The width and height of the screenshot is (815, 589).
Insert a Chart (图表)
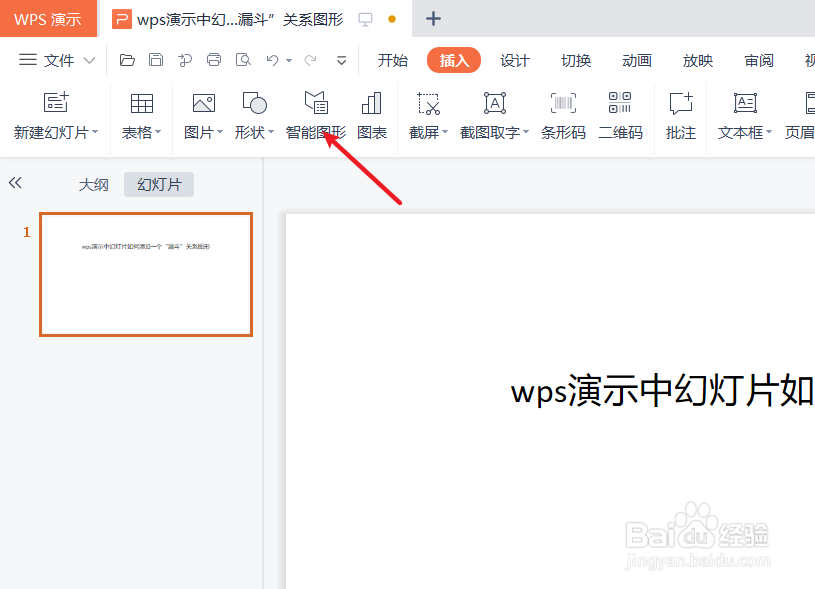point(372,115)
